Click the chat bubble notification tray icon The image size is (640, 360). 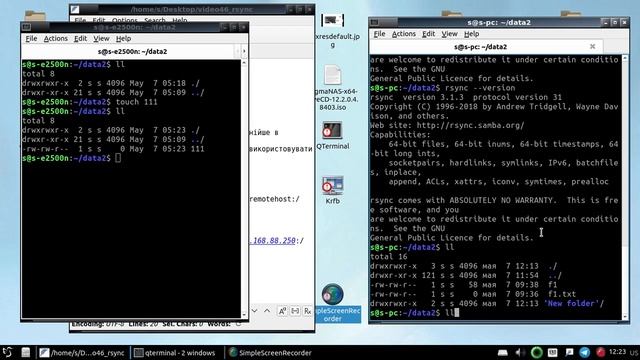pos(569,352)
